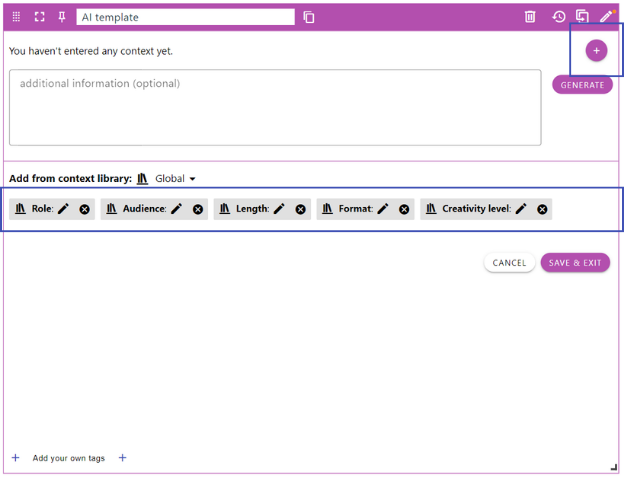Viewport: 624px width, 479px height.
Task: Copy the AI template title
Action: click(309, 17)
